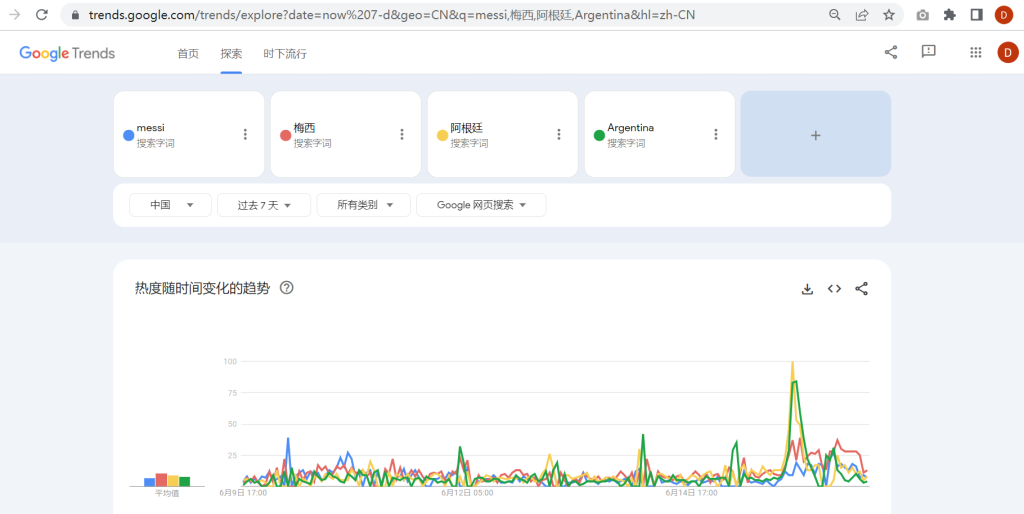Toggle the browser side panel icon
Screen dimensions: 1024x514
pos(977,15)
